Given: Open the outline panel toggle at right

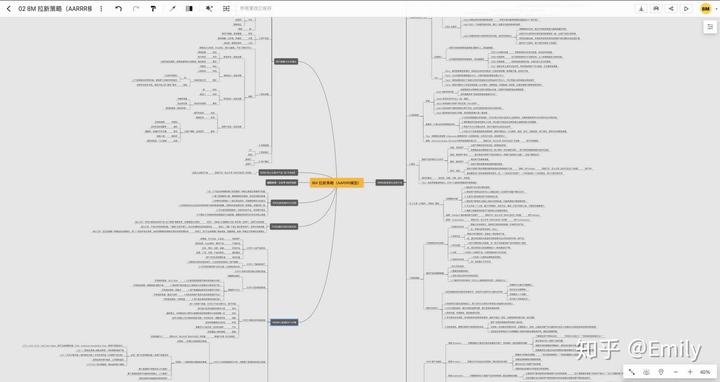Looking at the screenshot, I should coord(710,27).
